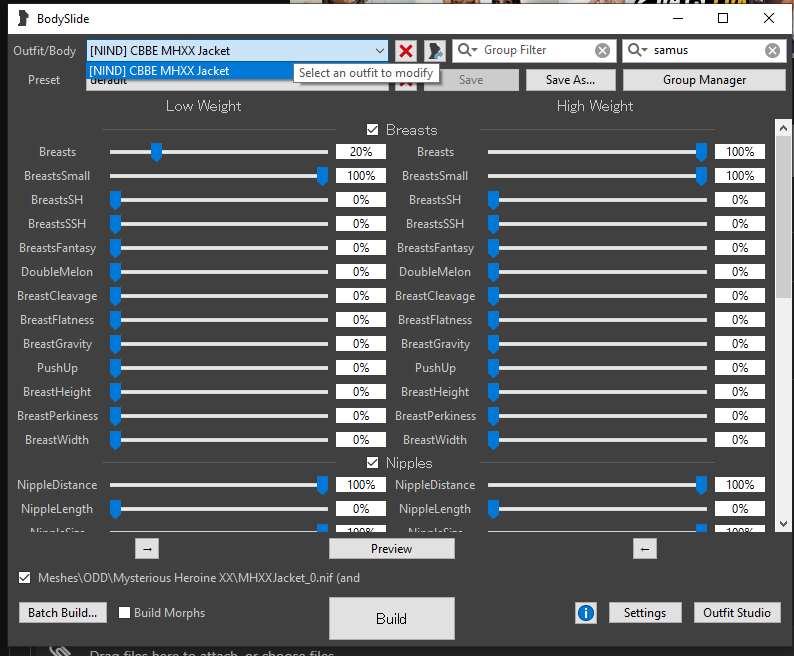Click the high weight BreastFlatness label
This screenshot has width=794, height=656.
point(435,320)
